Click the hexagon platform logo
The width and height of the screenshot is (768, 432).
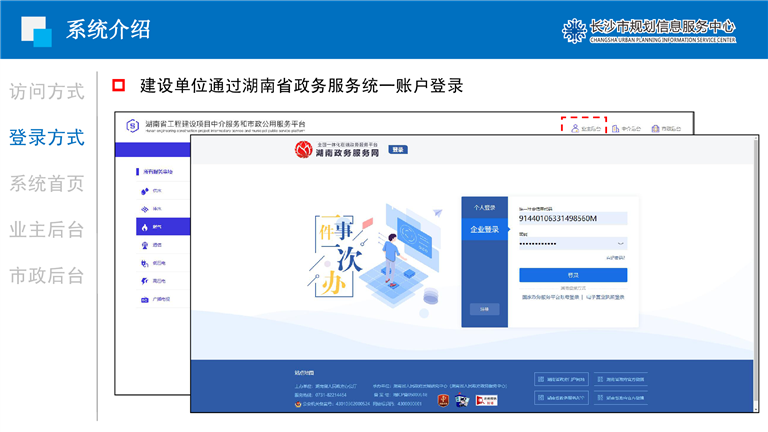pos(132,125)
